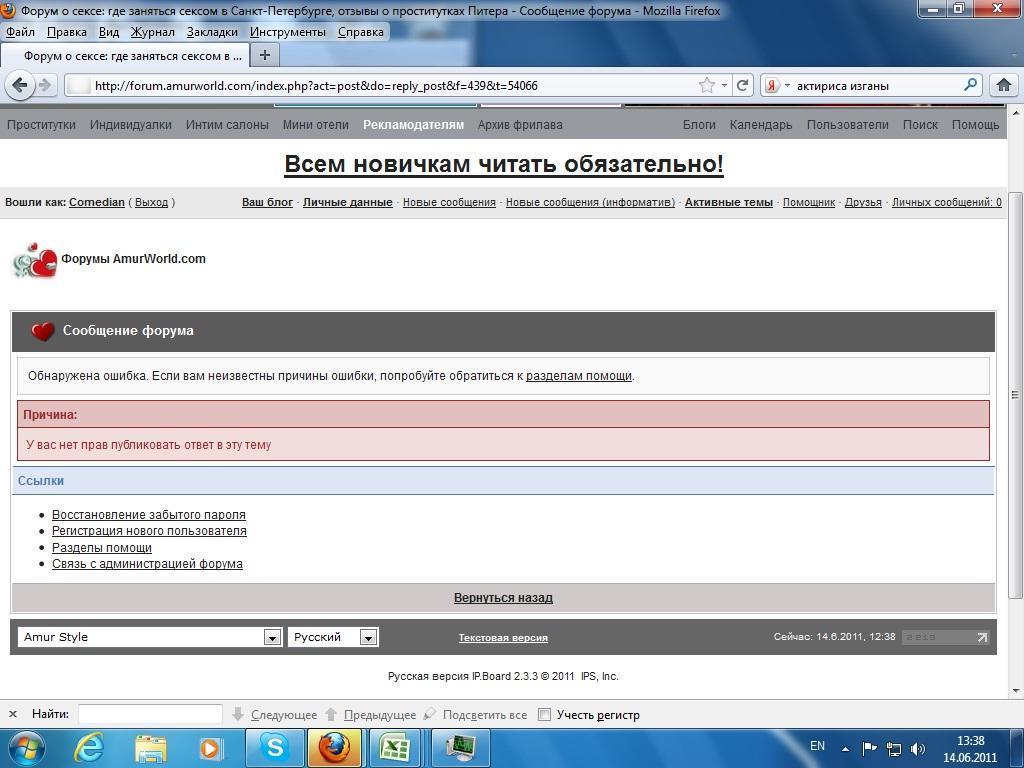Open the Инструменты menu

[x=288, y=32]
